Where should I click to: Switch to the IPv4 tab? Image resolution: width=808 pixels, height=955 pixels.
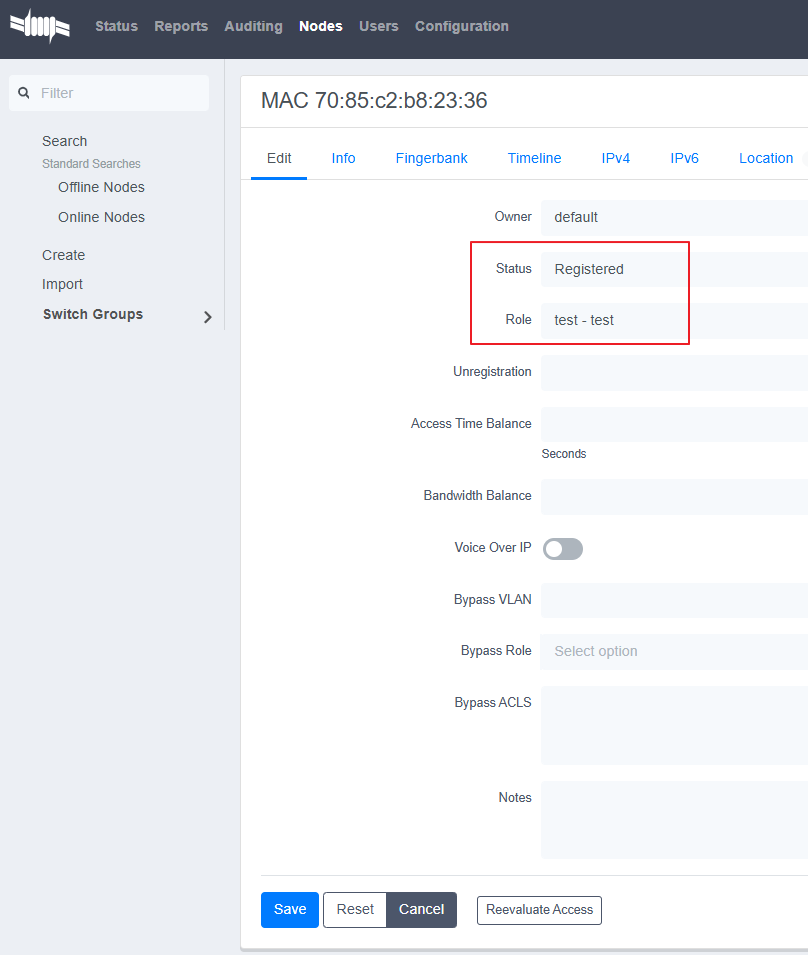tap(616, 158)
